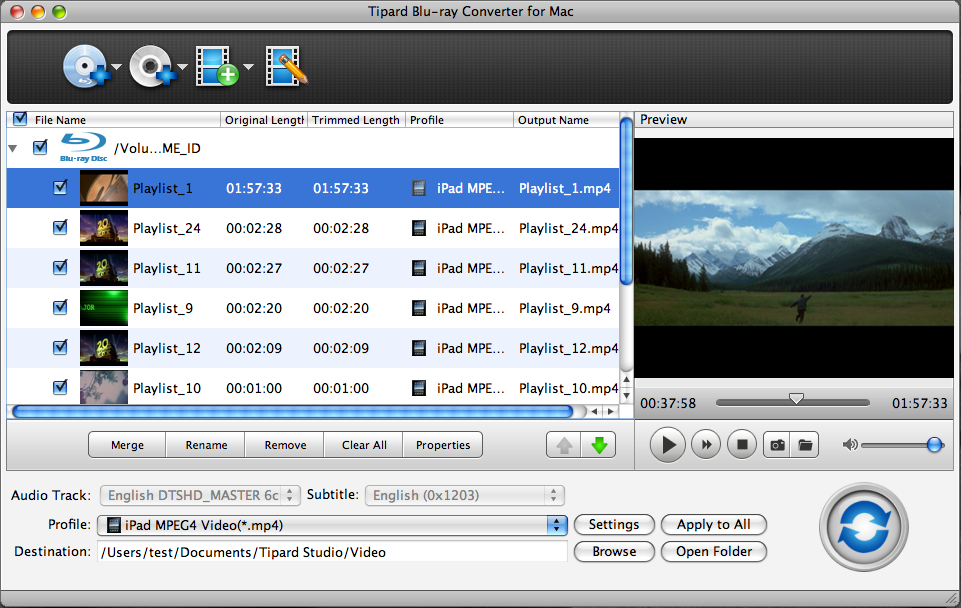Click the profile icon in Playlist_10 row

tap(419, 388)
